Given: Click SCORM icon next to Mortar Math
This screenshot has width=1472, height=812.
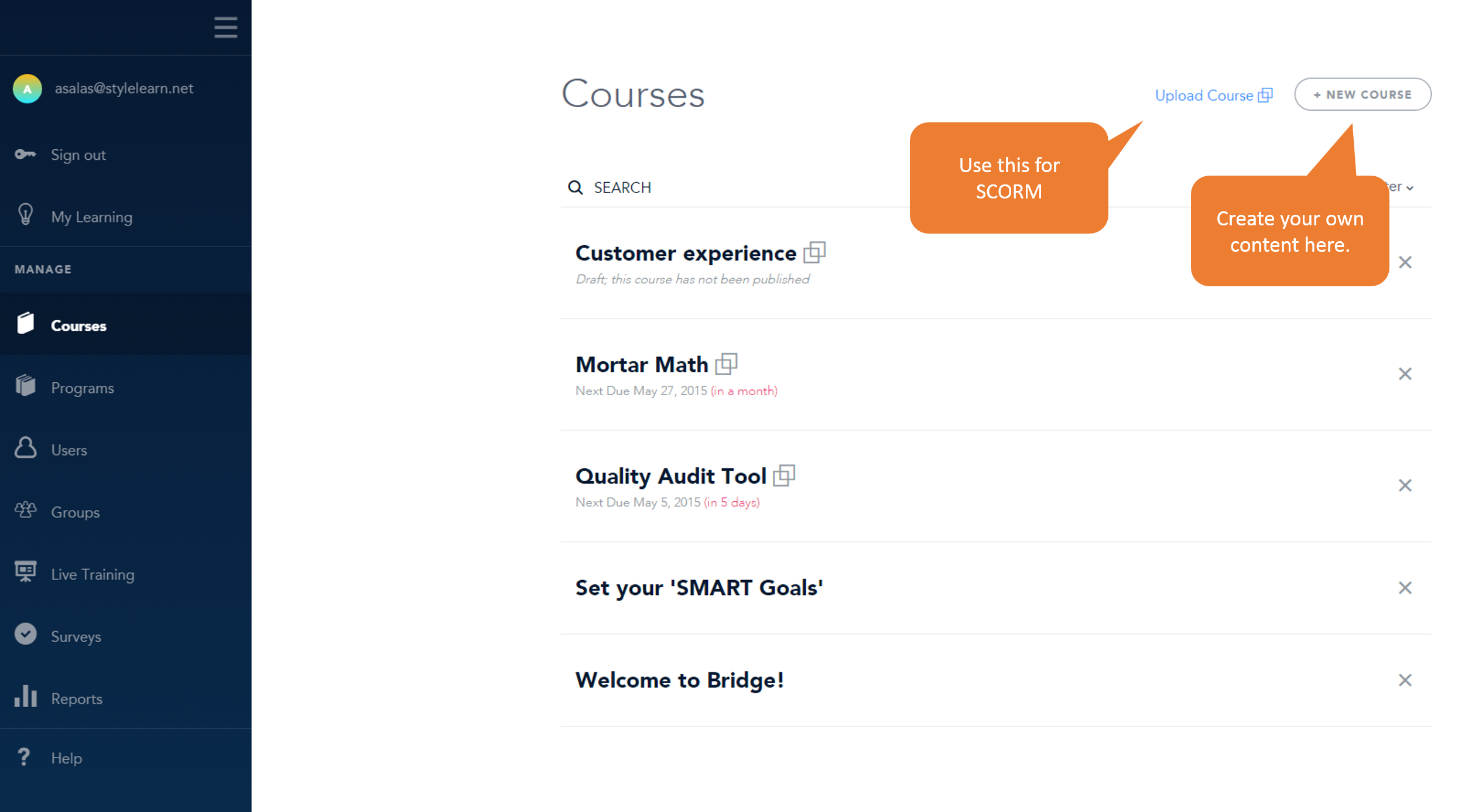Looking at the screenshot, I should (x=726, y=364).
